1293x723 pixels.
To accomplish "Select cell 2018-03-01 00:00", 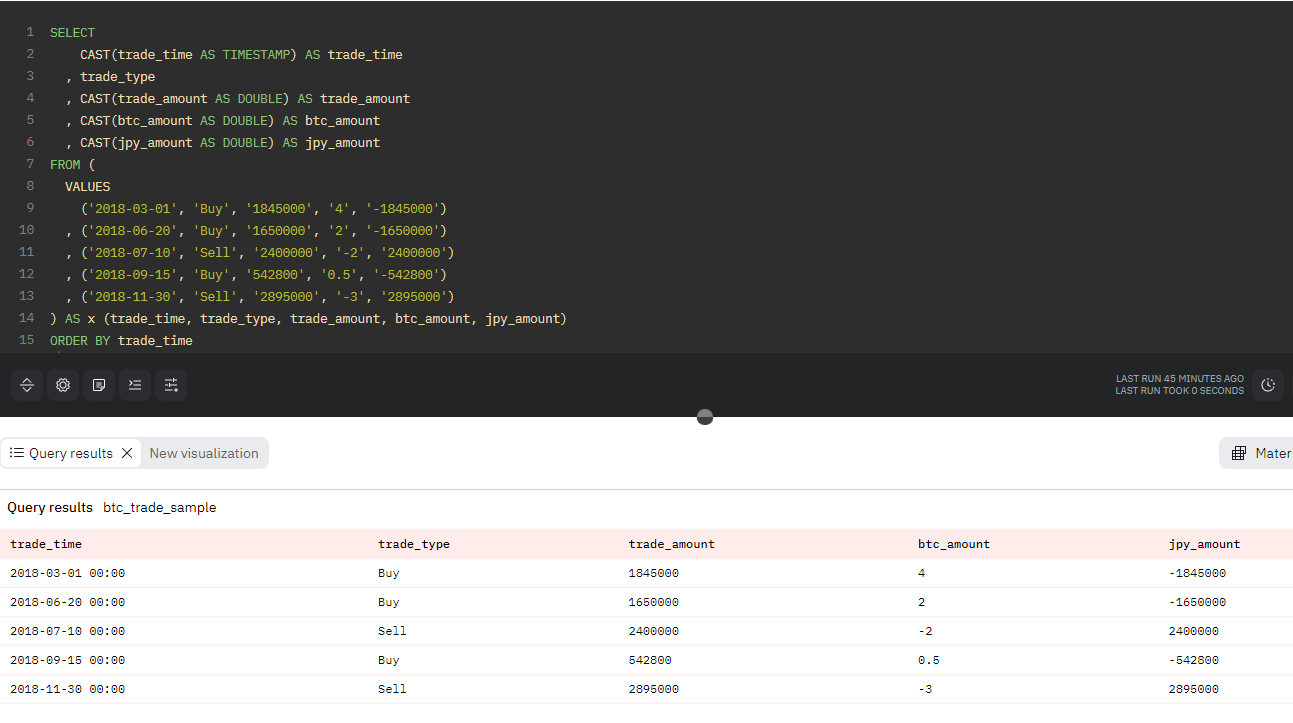I will click(x=68, y=573).
